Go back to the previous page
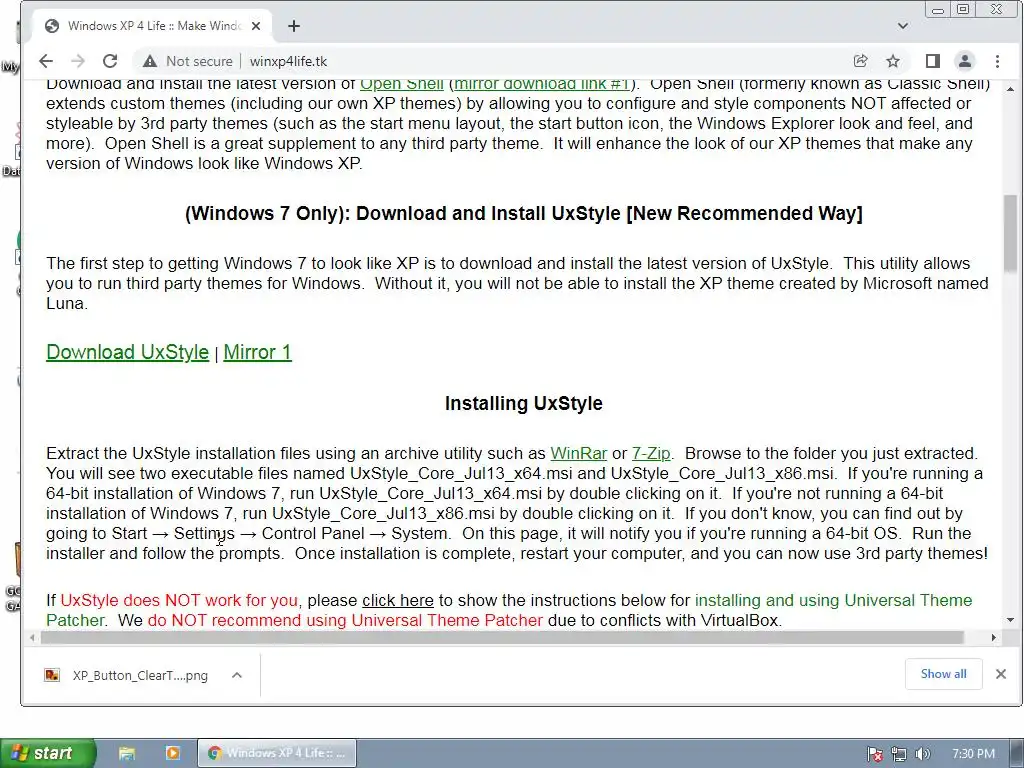The height and width of the screenshot is (768, 1024). [x=46, y=61]
